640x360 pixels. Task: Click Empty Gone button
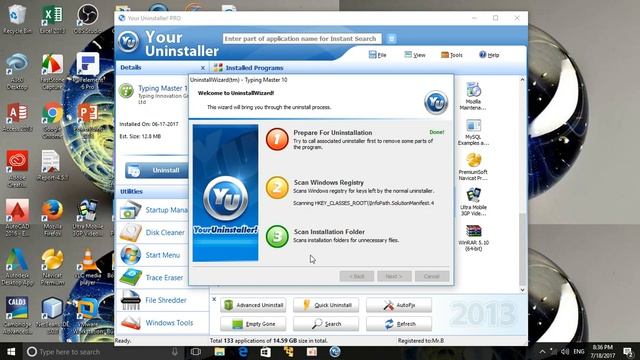[x=253, y=324]
